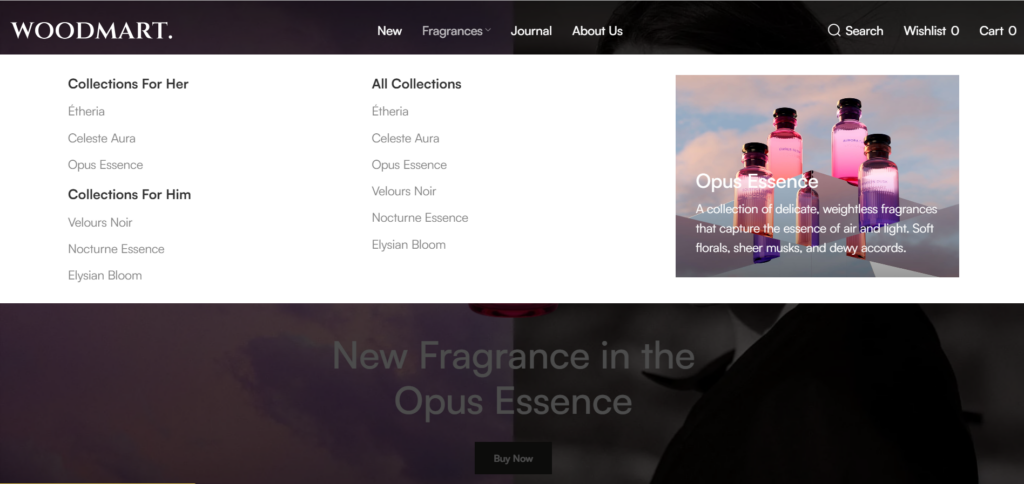1024x484 pixels.
Task: Click the search magnifier icon
Action: 834,31
